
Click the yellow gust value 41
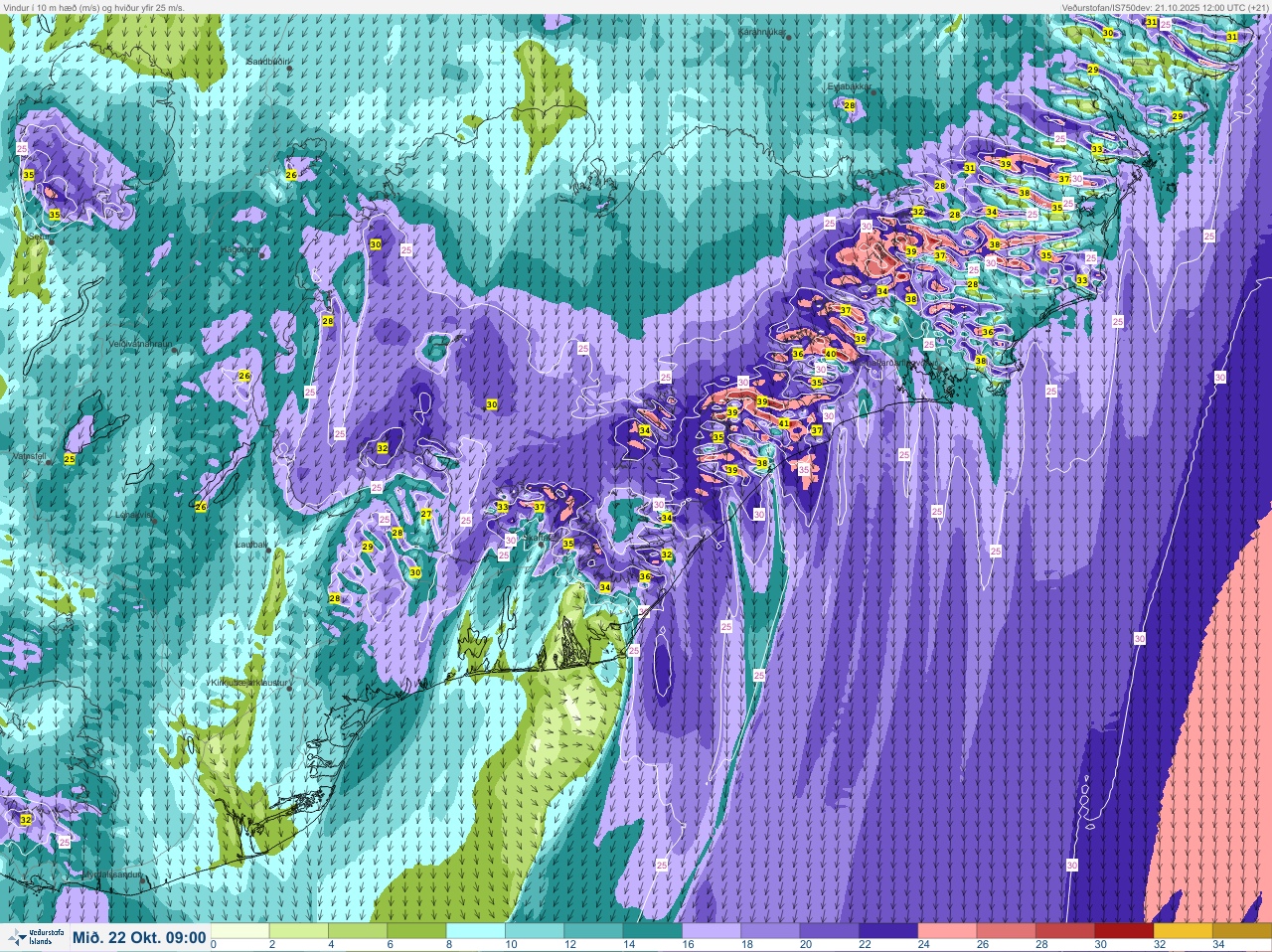pos(784,423)
